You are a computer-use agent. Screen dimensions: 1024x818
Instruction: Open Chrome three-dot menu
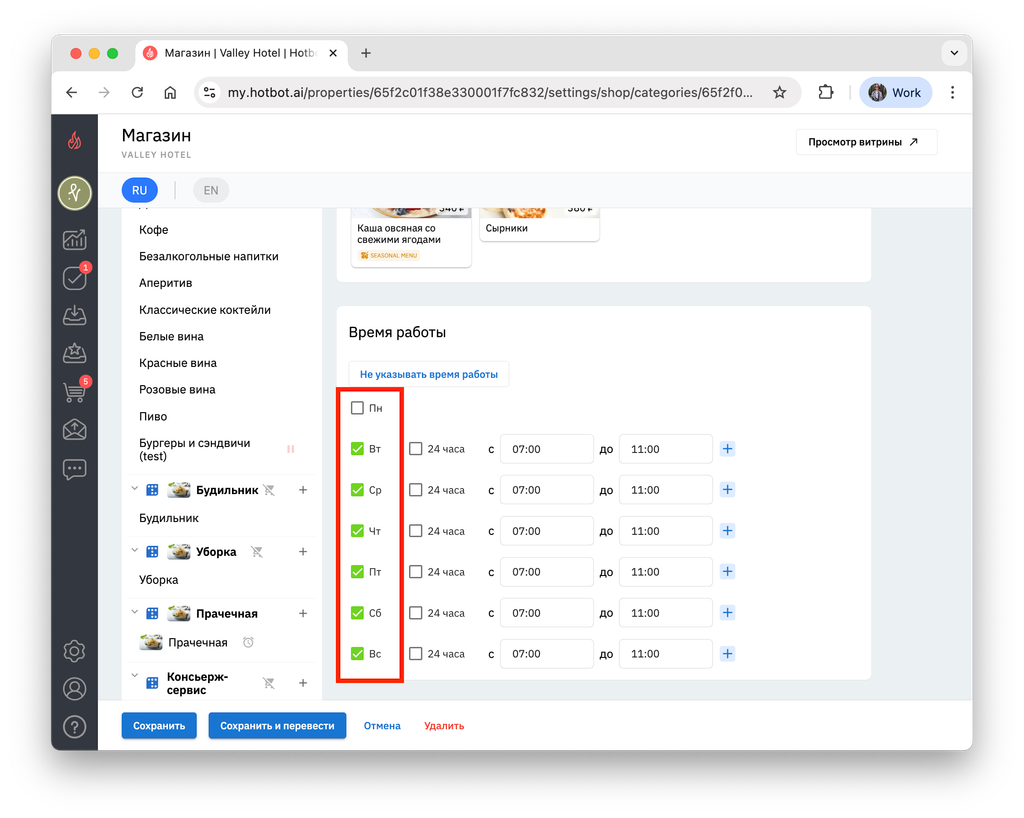point(952,93)
